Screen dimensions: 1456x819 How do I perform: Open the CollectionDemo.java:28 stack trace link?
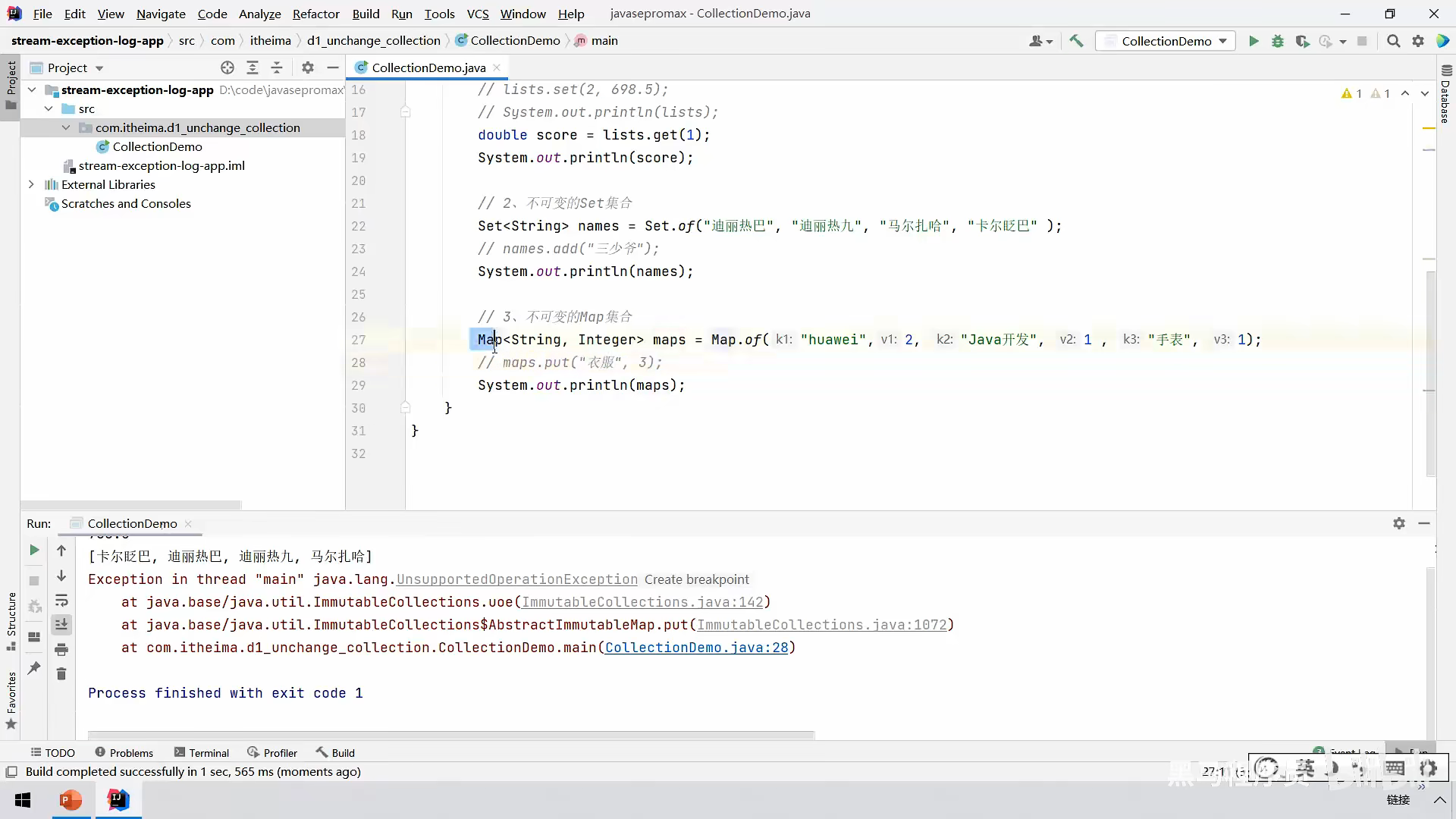click(x=696, y=647)
